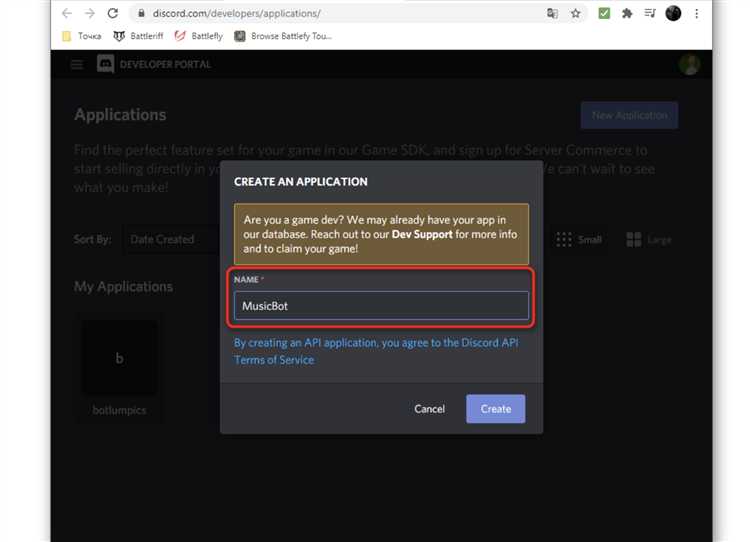The image size is (750, 542).
Task: Open the Dev Support link
Action: 422,234
